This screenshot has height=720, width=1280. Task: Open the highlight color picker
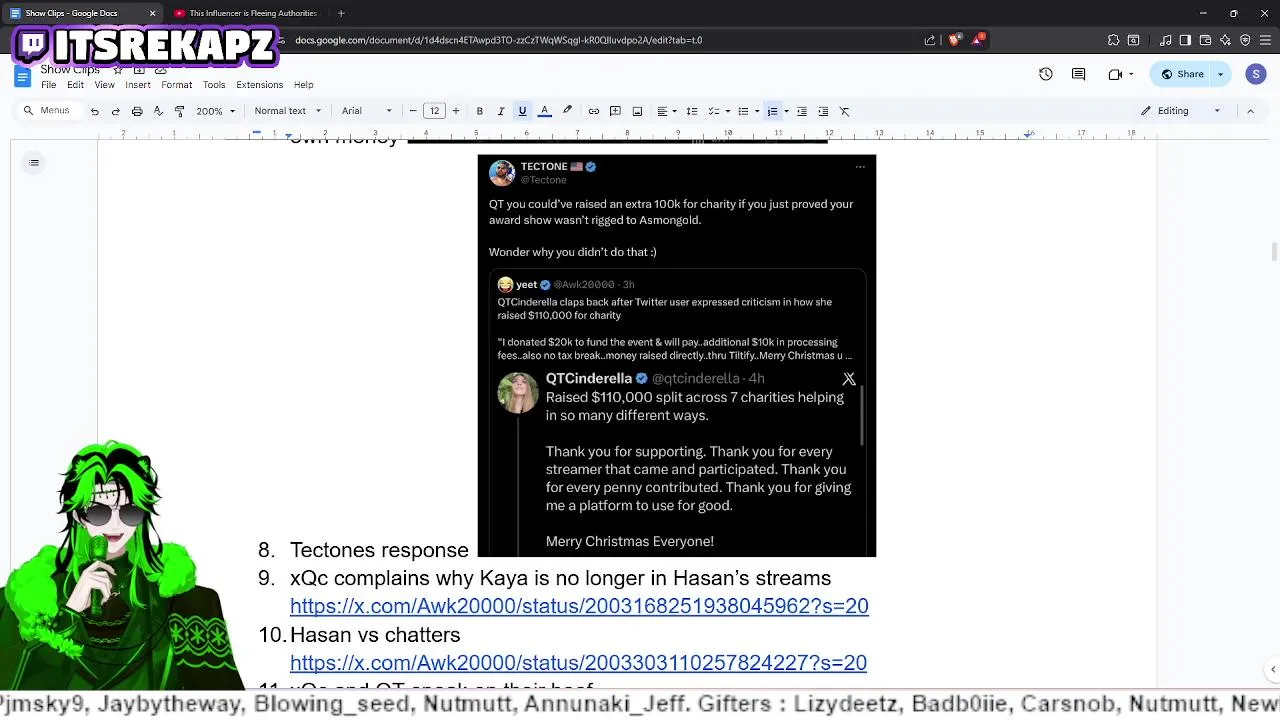[x=567, y=111]
